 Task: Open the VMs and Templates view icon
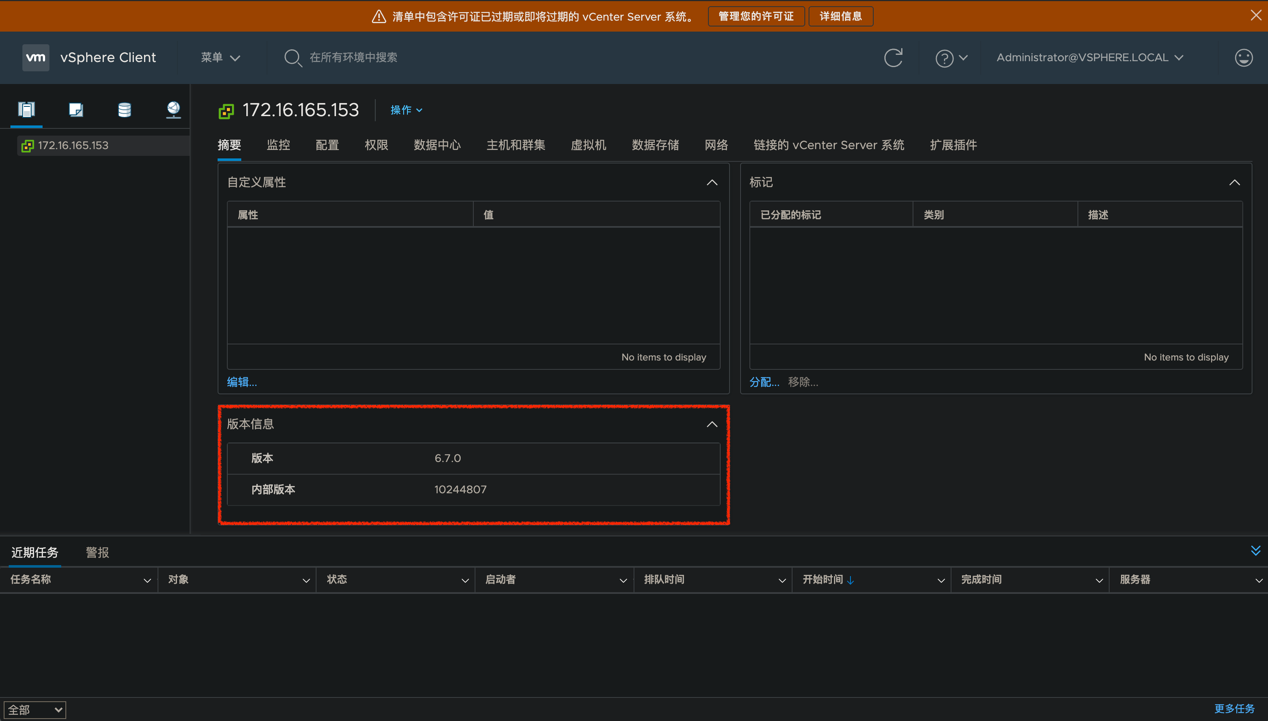(76, 110)
